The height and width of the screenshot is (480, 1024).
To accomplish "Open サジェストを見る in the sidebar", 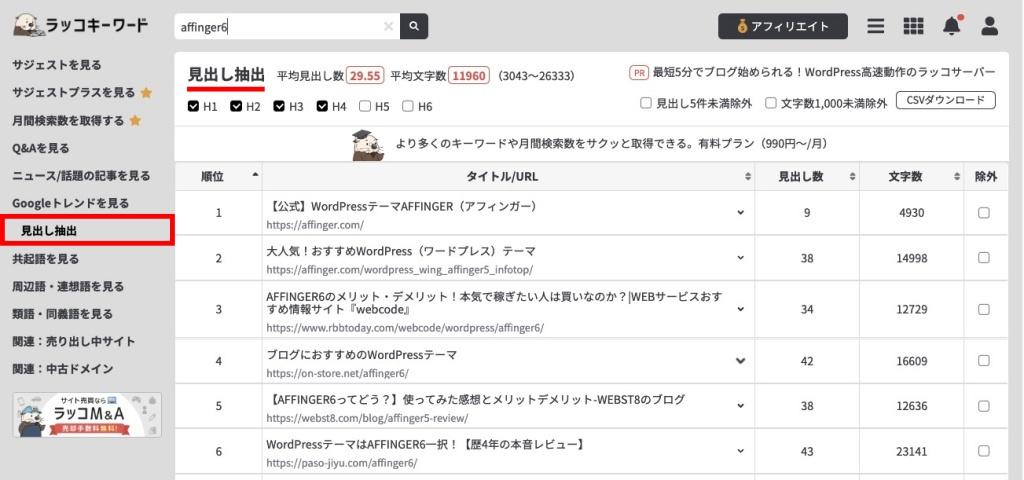I will (x=57, y=65).
